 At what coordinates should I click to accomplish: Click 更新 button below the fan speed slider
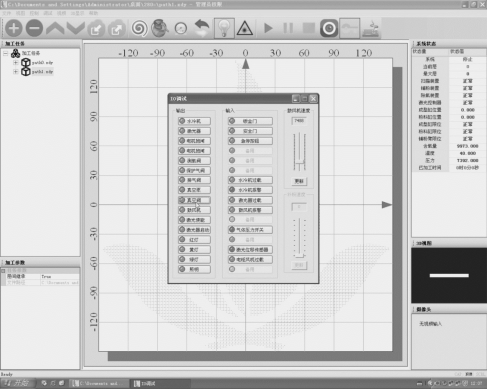[x=299, y=181]
